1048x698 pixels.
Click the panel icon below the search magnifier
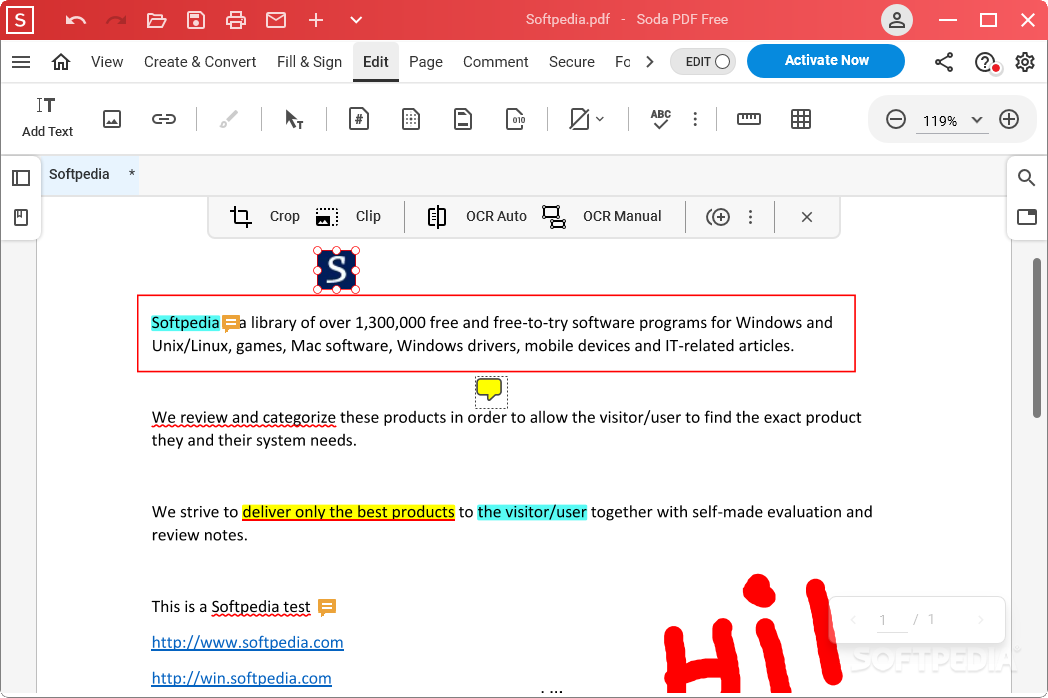pyautogui.click(x=1027, y=217)
